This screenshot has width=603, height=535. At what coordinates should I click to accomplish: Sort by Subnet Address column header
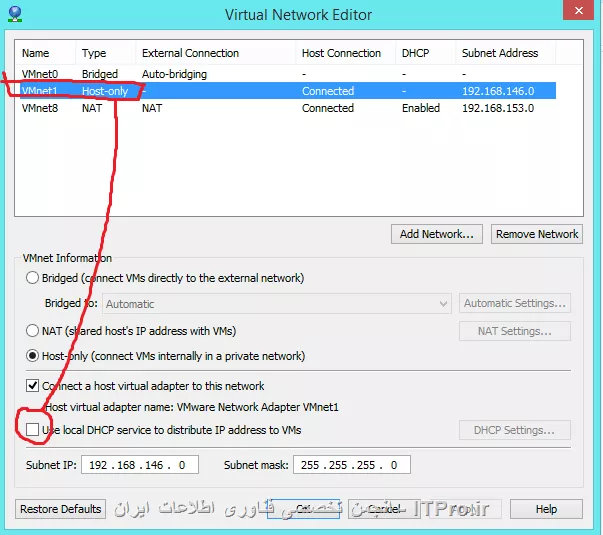505,53
